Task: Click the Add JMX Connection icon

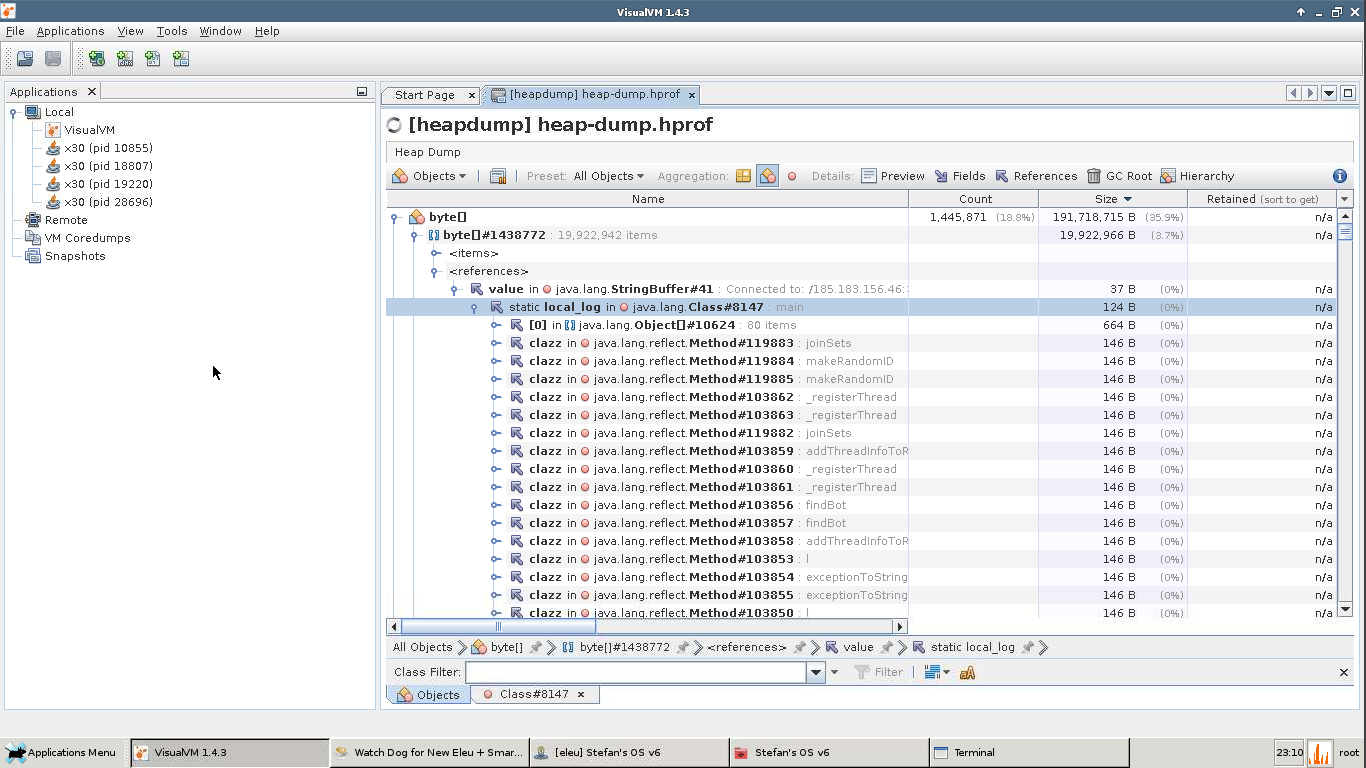Action: pyautogui.click(x=125, y=59)
